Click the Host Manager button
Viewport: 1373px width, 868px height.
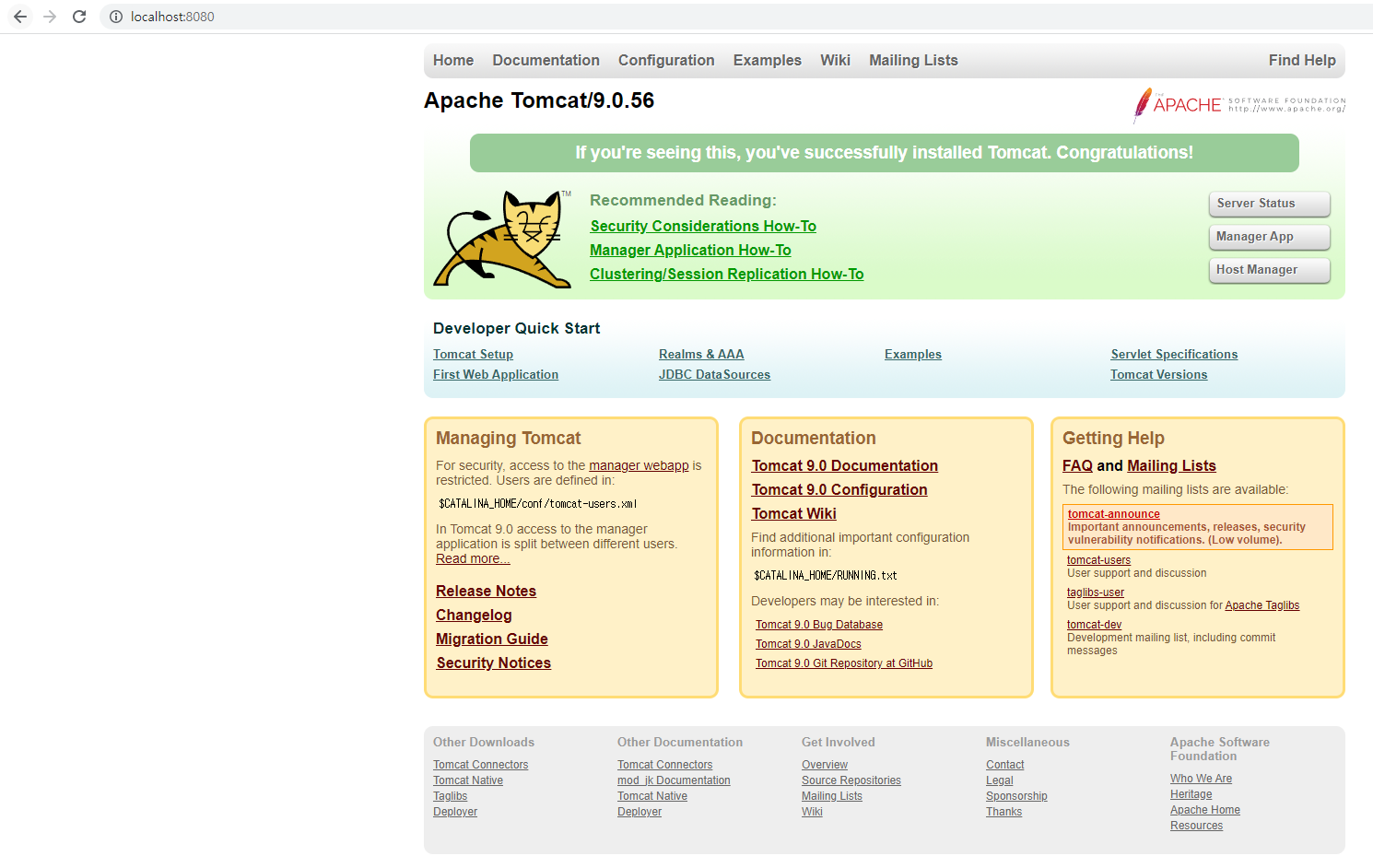pos(1269,270)
